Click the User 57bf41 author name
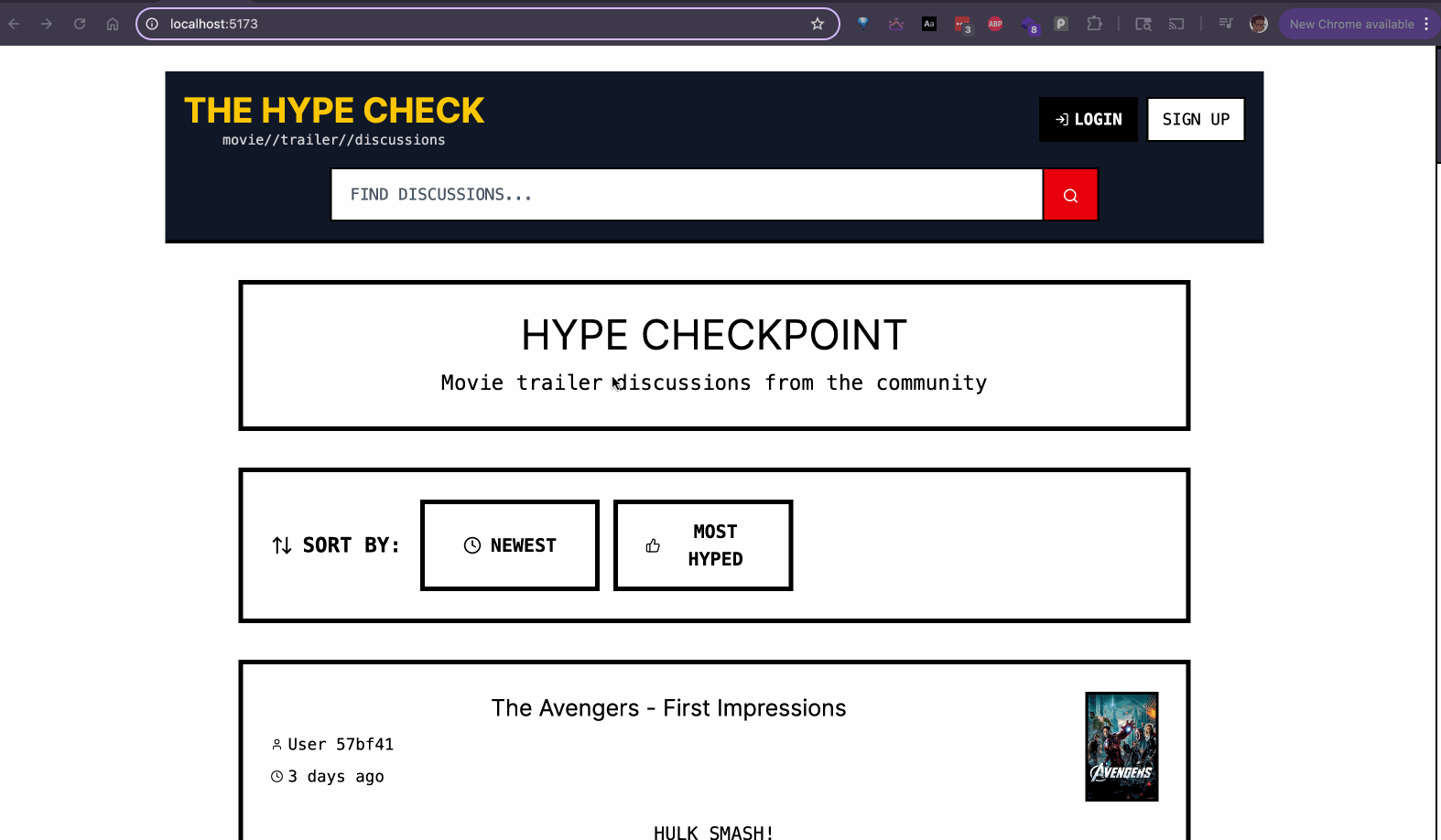 pos(341,745)
